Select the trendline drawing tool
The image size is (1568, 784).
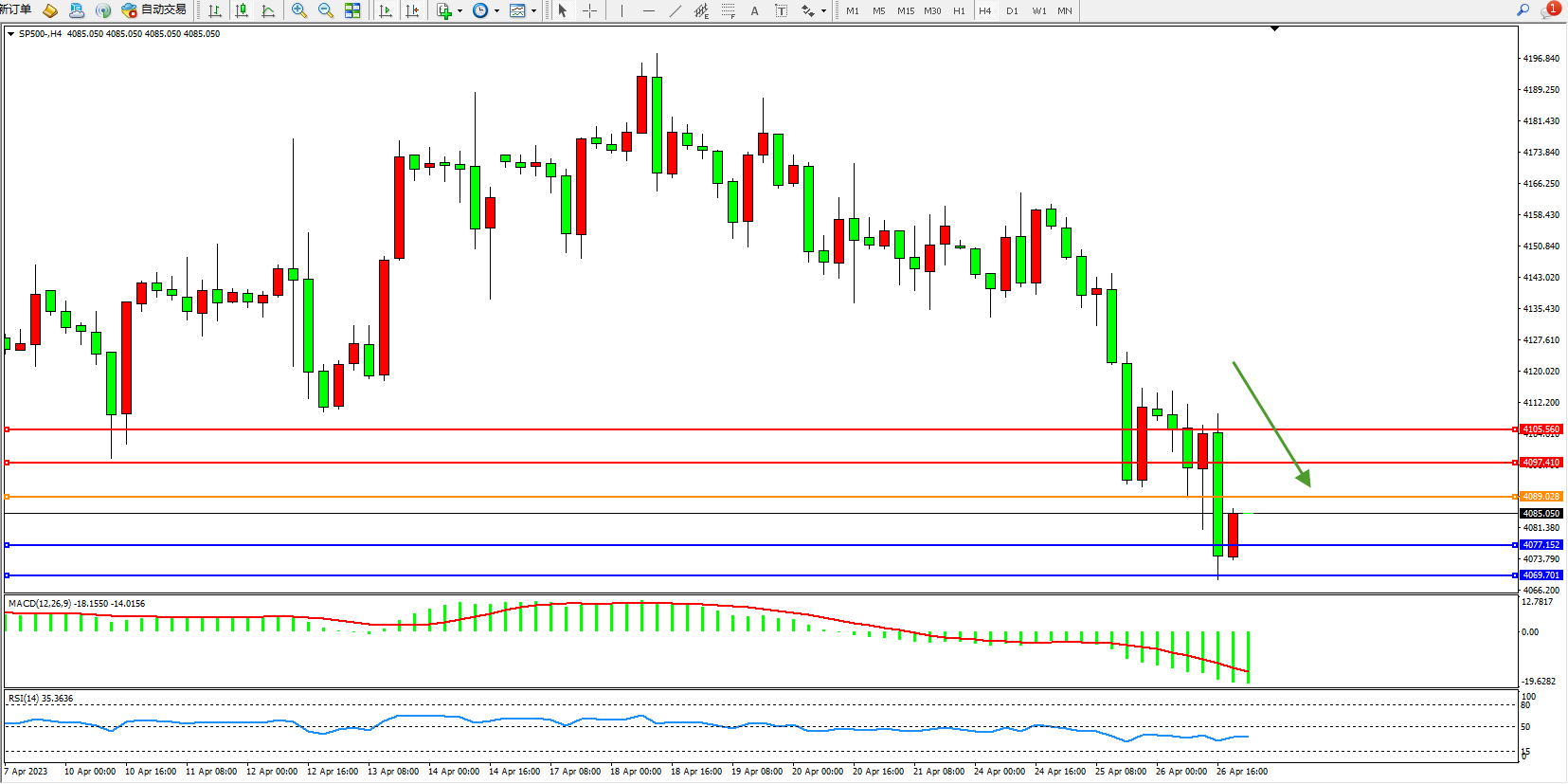[x=675, y=10]
